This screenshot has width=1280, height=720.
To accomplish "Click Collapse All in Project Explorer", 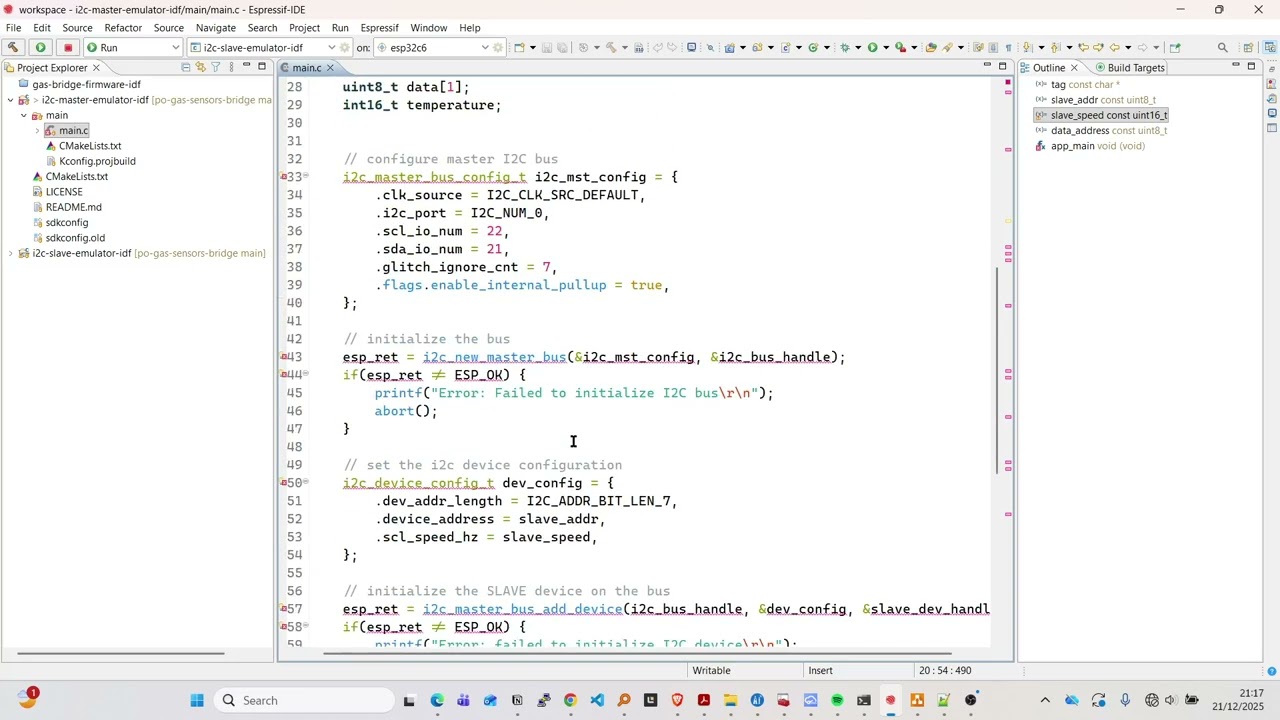I will click(185, 67).
